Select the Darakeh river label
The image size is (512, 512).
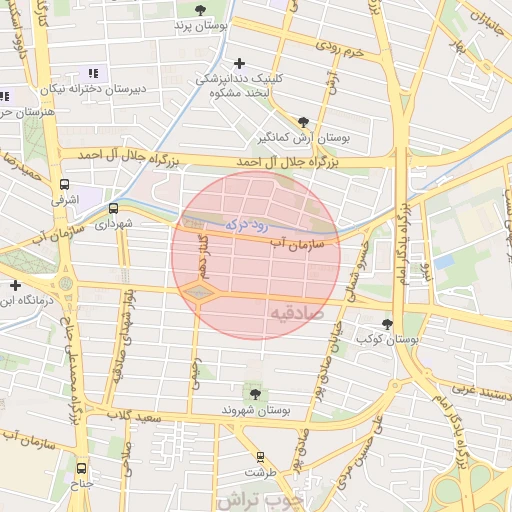point(247,225)
